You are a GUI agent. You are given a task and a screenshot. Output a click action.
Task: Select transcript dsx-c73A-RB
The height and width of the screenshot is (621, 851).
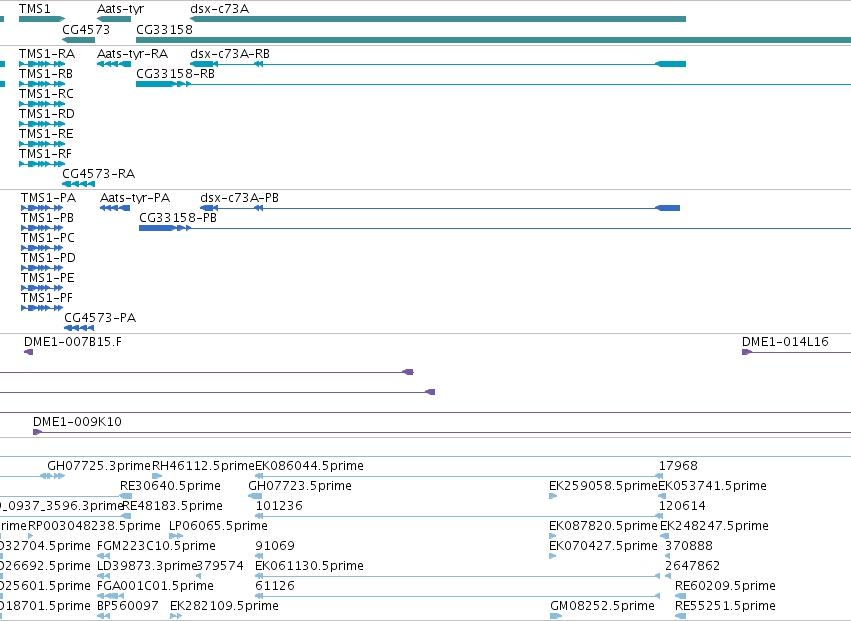(x=438, y=64)
